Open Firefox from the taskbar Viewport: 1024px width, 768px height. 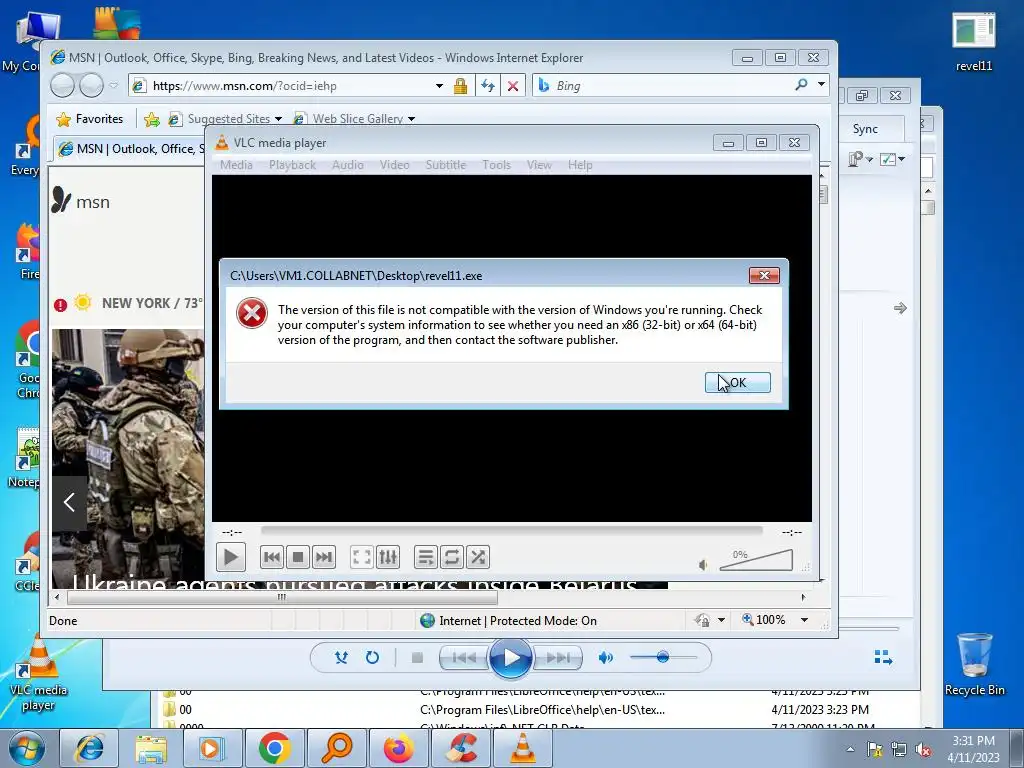(398, 748)
